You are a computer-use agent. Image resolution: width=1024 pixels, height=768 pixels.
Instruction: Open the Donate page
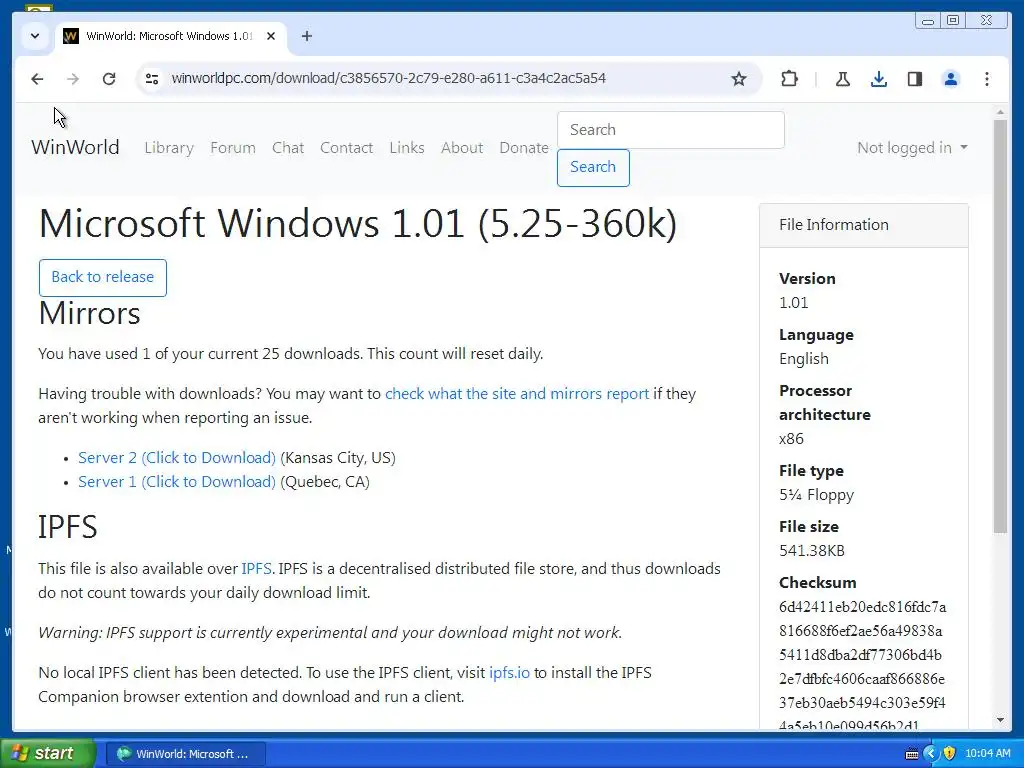(524, 148)
